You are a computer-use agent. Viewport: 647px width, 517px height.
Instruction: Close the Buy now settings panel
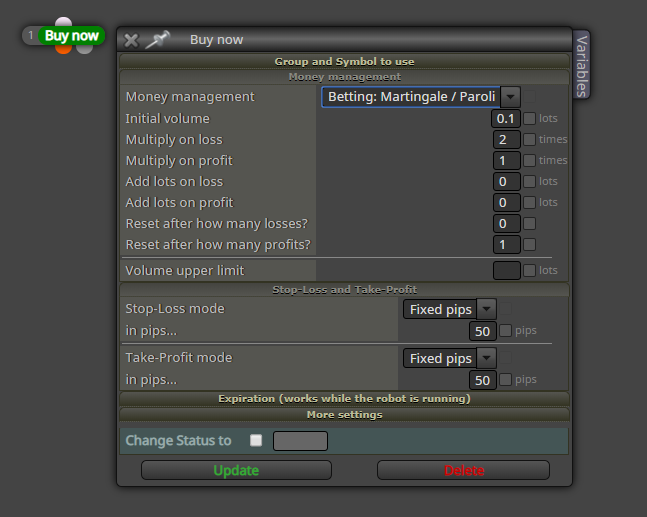(131, 40)
